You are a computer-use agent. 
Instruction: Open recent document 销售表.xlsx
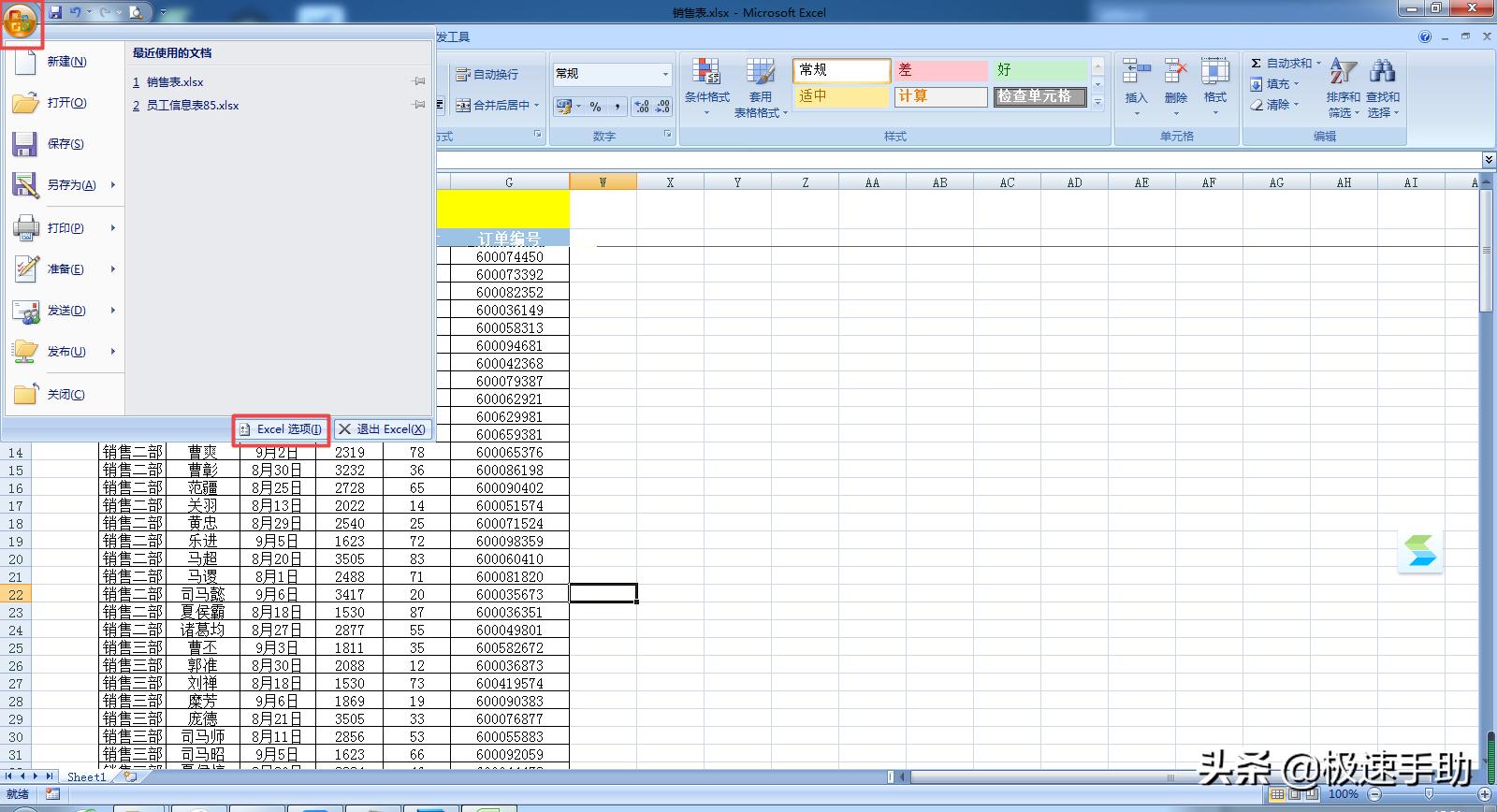(x=175, y=82)
